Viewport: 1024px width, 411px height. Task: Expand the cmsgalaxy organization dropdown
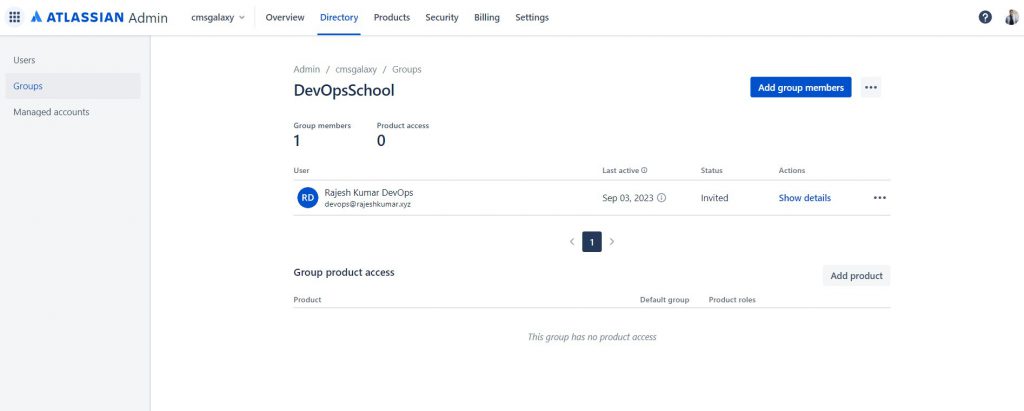[x=217, y=17]
